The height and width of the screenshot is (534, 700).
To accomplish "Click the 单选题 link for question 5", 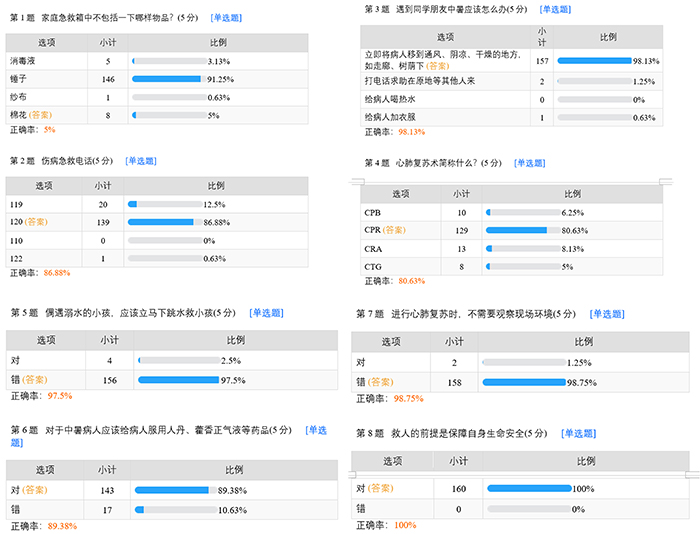I will click(x=268, y=313).
